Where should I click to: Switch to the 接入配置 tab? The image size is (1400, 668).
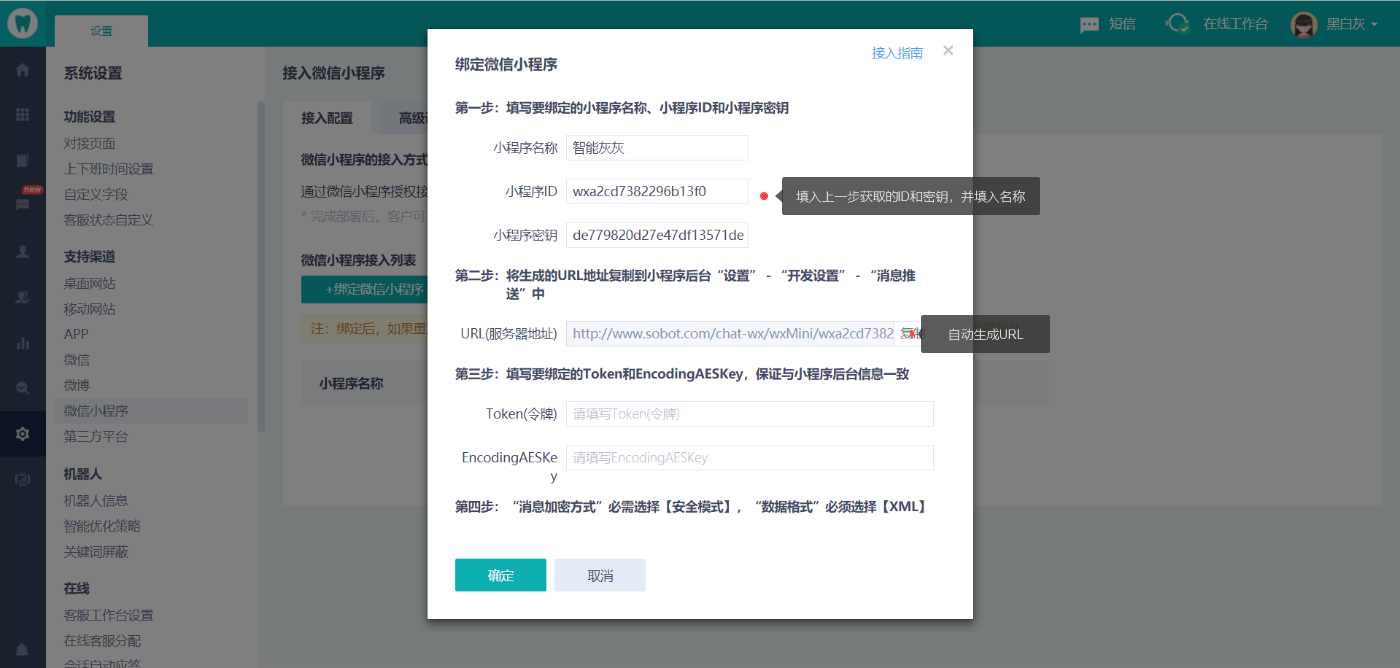click(327, 118)
